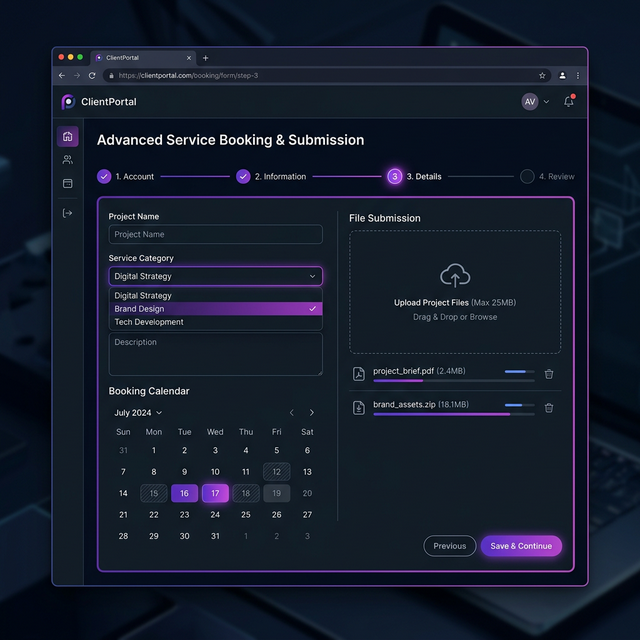The height and width of the screenshot is (640, 640).
Task: Select Brand Design option in list
Action: point(215,309)
